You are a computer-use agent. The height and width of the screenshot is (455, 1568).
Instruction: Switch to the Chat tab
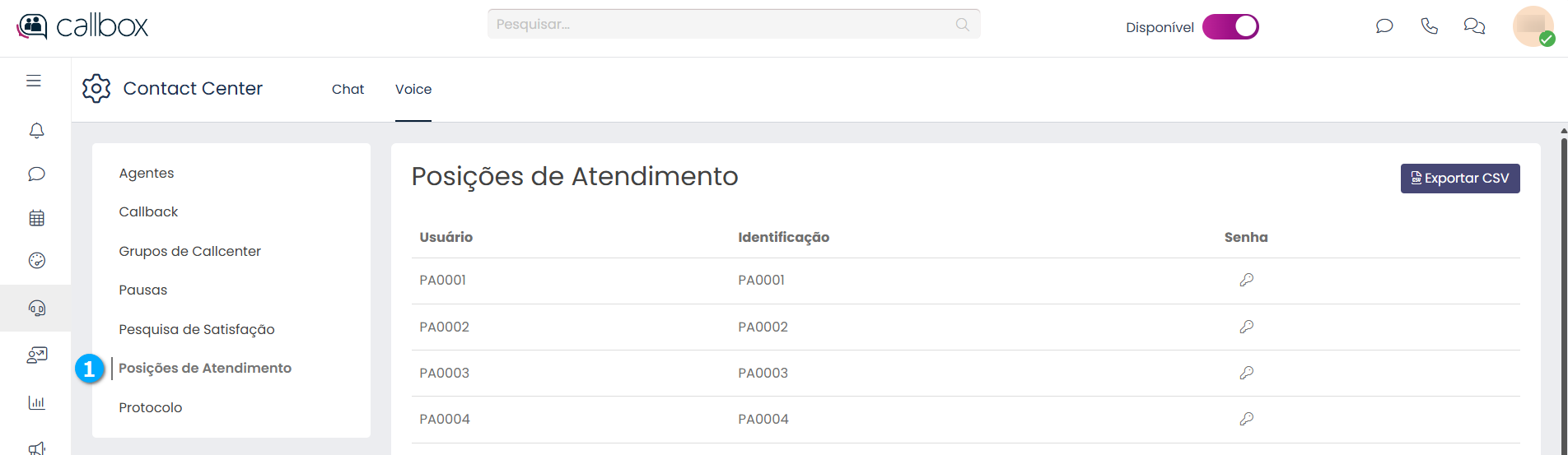348,89
